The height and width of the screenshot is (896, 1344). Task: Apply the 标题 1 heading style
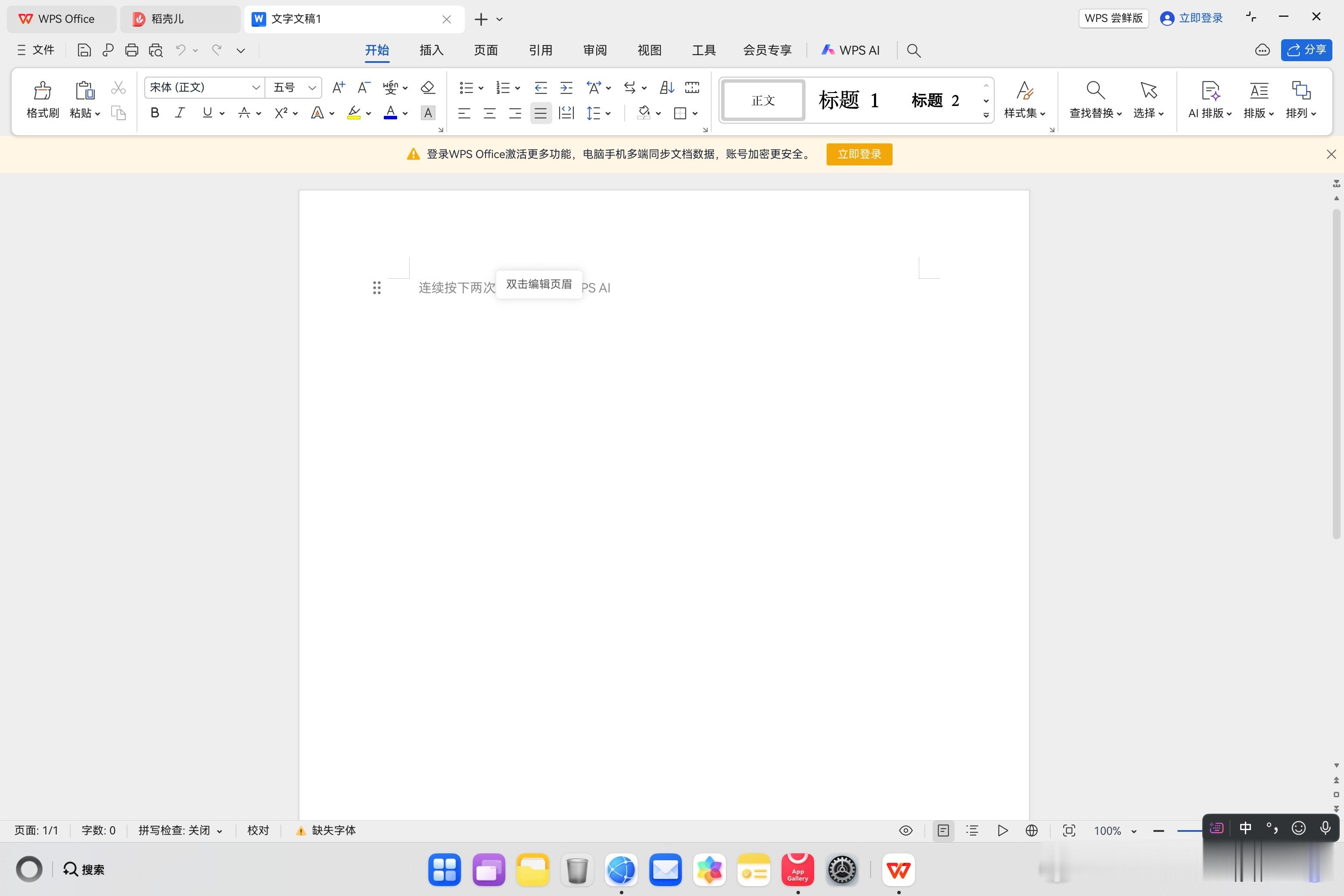click(x=849, y=100)
